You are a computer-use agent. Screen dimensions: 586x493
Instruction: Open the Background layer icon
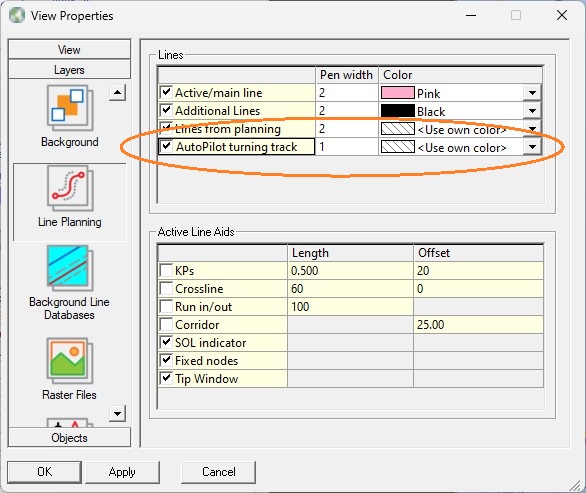coord(70,108)
